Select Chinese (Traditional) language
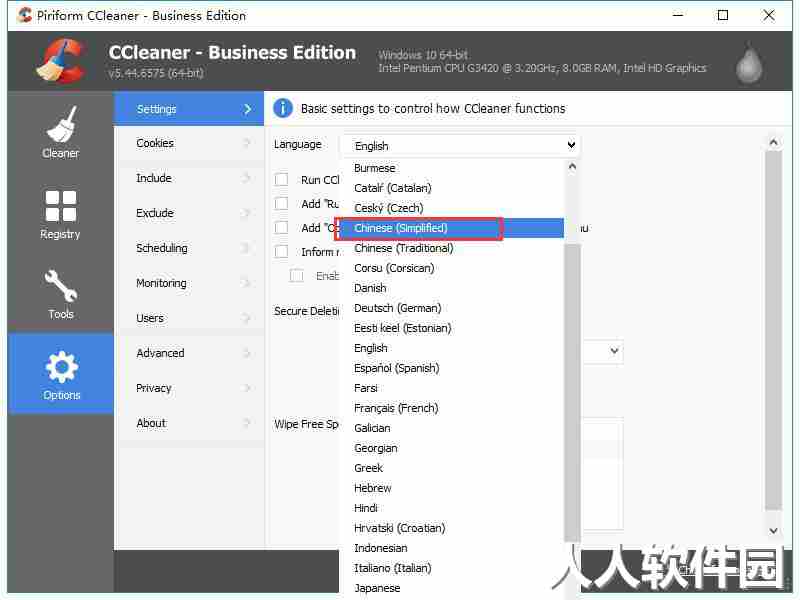Screen dimensions: 800x600 point(452,248)
